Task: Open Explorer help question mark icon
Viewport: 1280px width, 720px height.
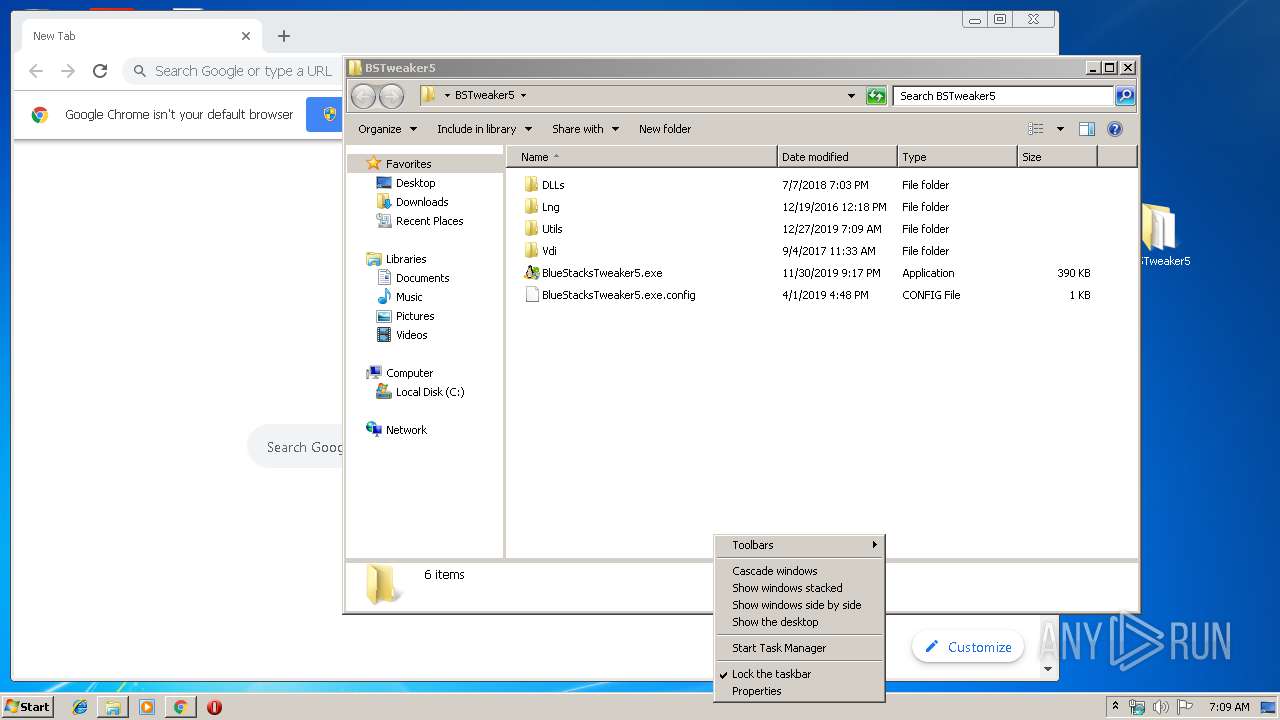Action: pos(1115,129)
